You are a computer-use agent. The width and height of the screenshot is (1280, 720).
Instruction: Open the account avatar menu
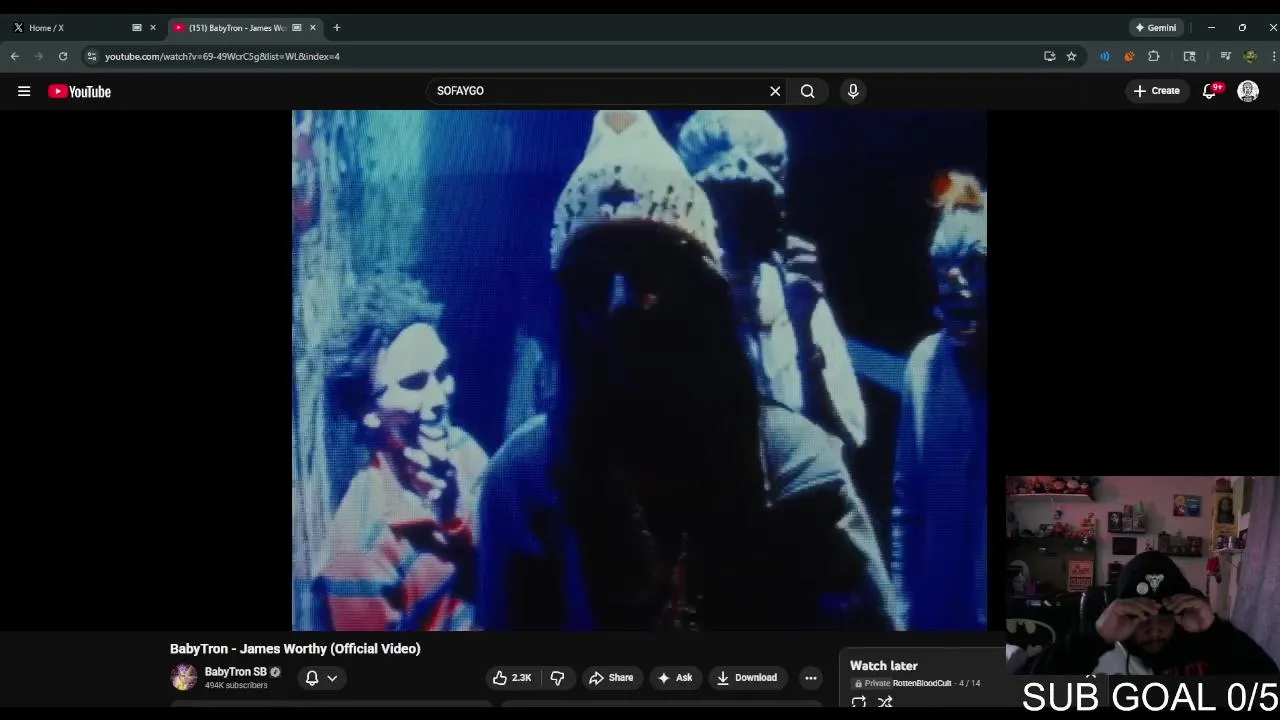click(x=1248, y=91)
